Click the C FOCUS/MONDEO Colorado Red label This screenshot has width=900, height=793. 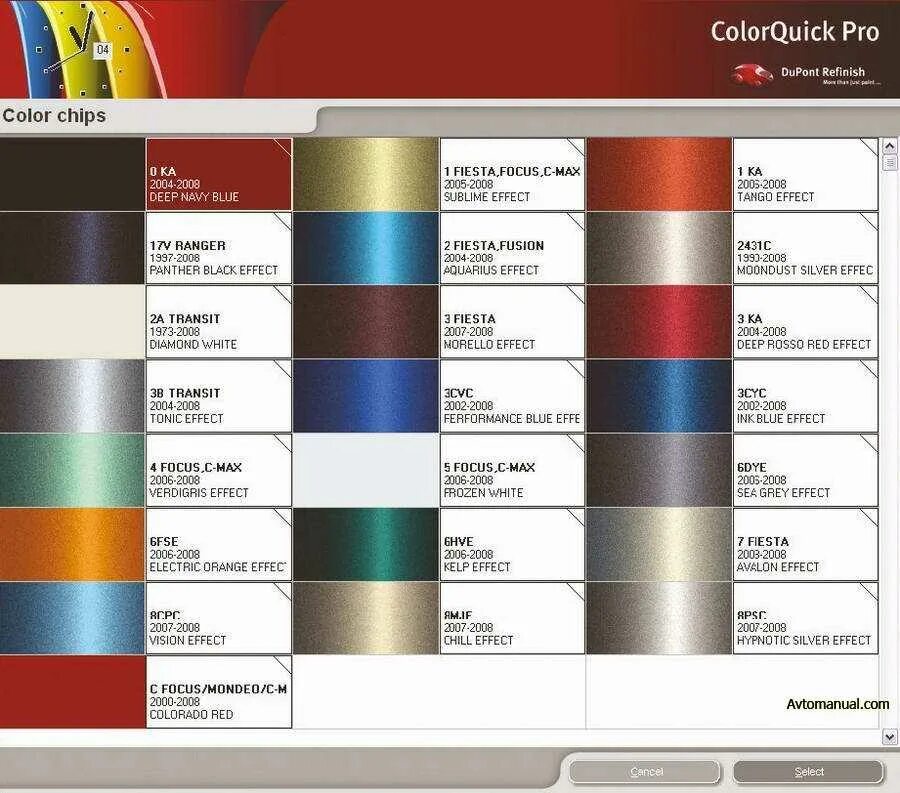pyautogui.click(x=219, y=692)
